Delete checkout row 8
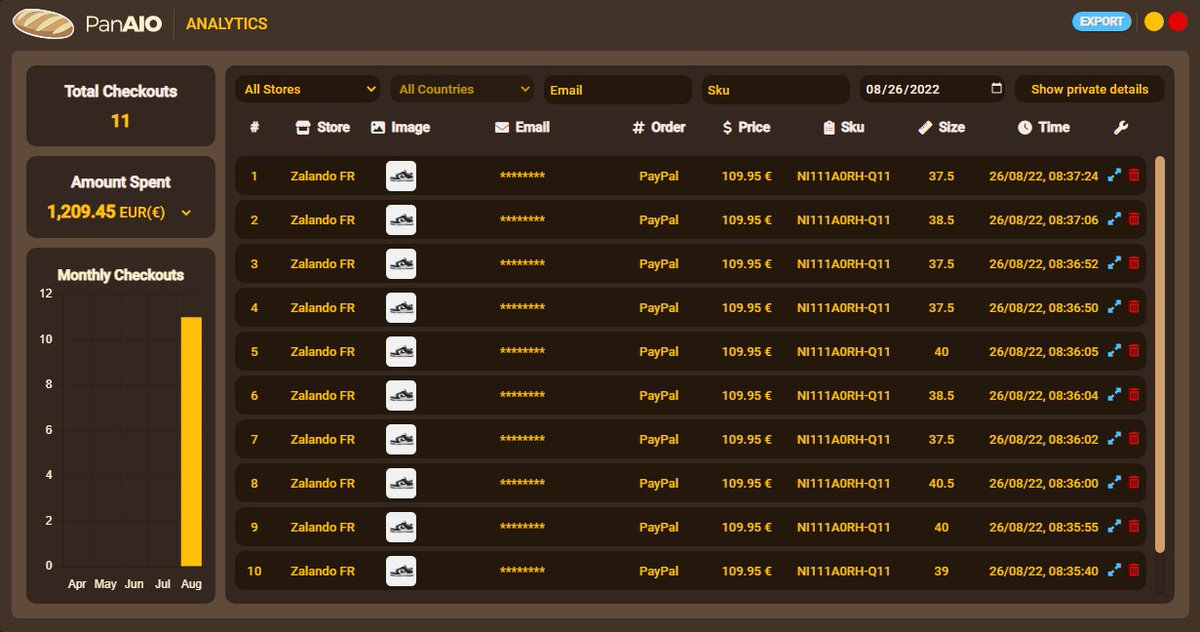The image size is (1200, 632). (x=1134, y=484)
